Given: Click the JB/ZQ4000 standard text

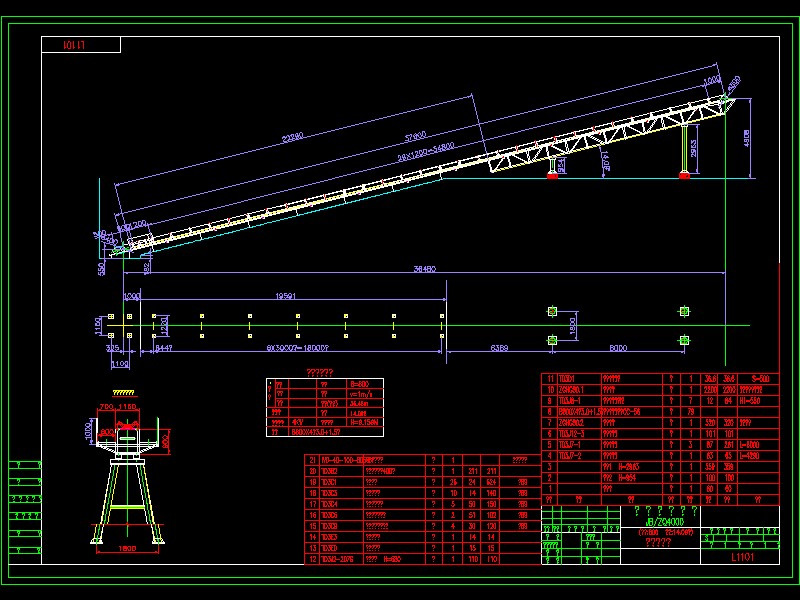Looking at the screenshot, I should coord(665,522).
